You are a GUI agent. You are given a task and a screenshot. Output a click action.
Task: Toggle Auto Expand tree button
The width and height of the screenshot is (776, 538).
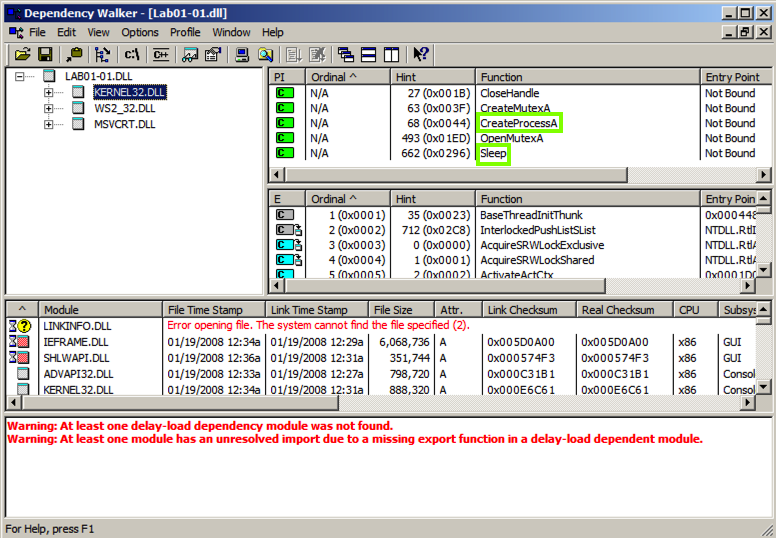[x=101, y=54]
